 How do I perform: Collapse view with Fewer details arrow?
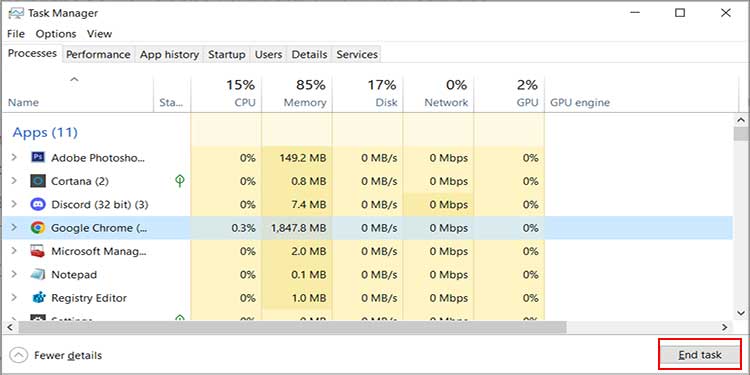(x=19, y=355)
